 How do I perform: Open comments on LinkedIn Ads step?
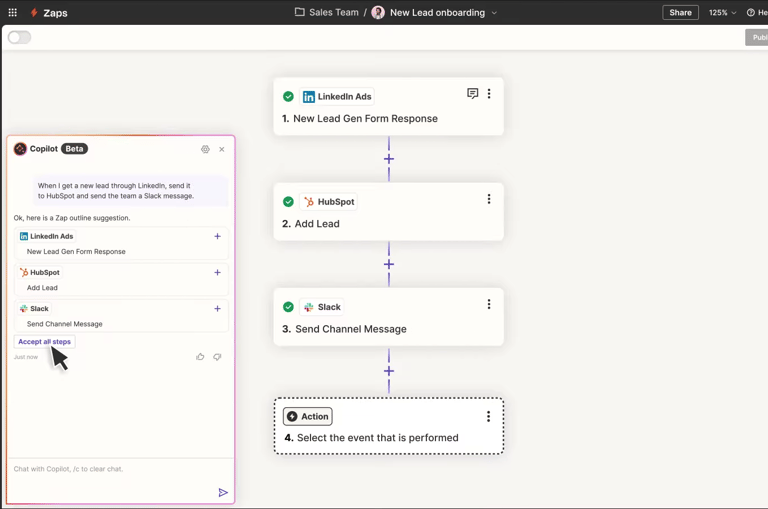[x=472, y=94]
